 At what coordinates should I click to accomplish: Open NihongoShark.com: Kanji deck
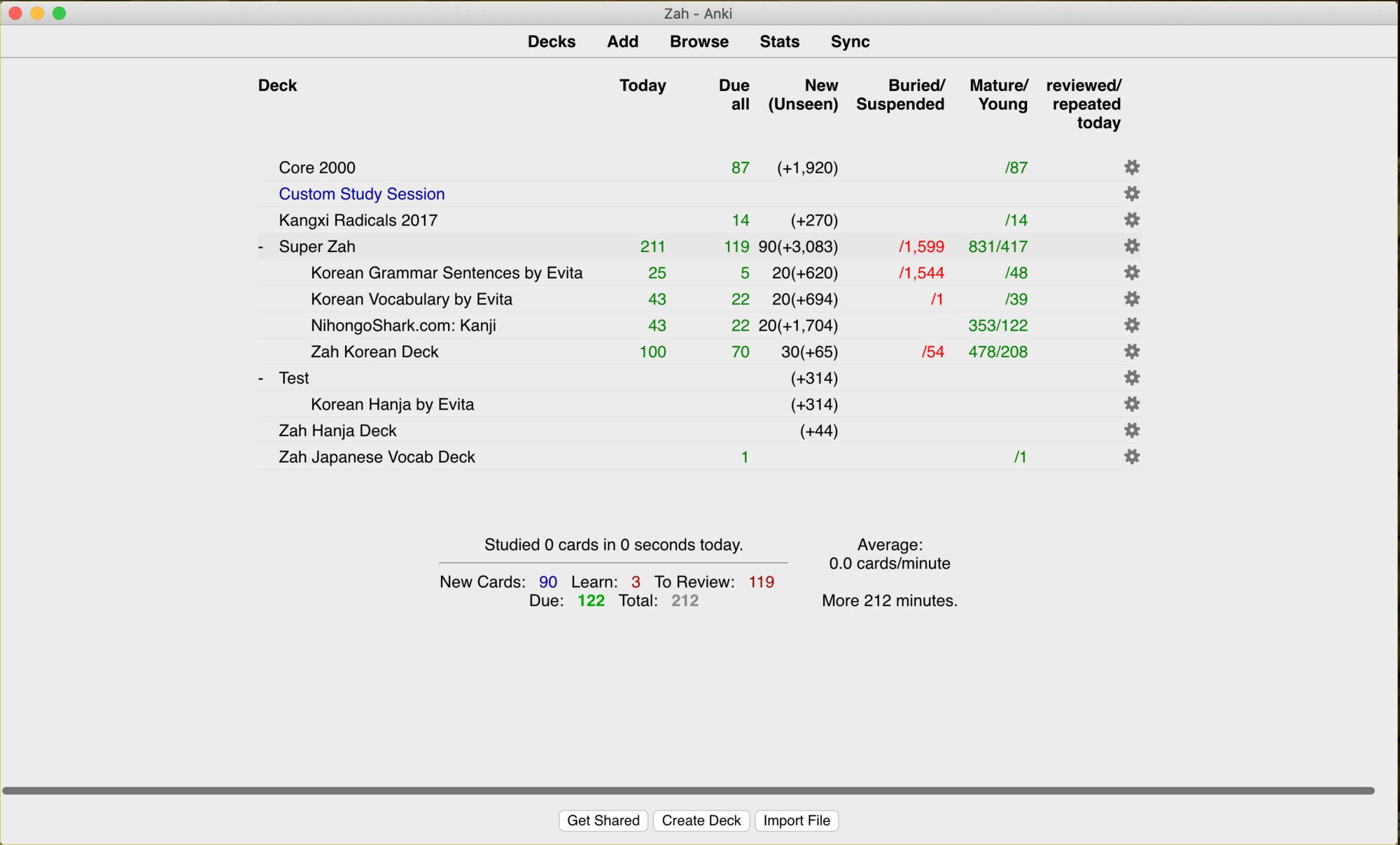[x=403, y=326]
